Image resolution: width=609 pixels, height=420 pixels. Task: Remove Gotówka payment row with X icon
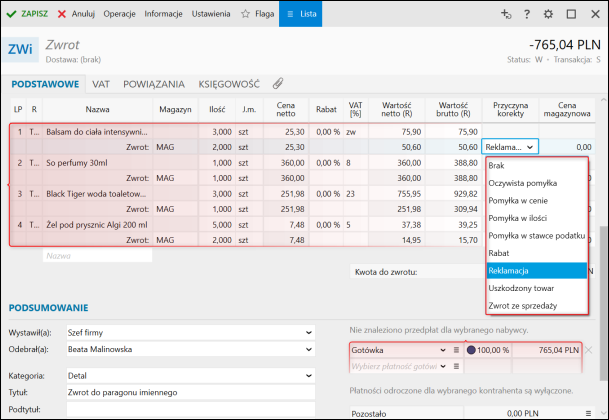click(588, 350)
